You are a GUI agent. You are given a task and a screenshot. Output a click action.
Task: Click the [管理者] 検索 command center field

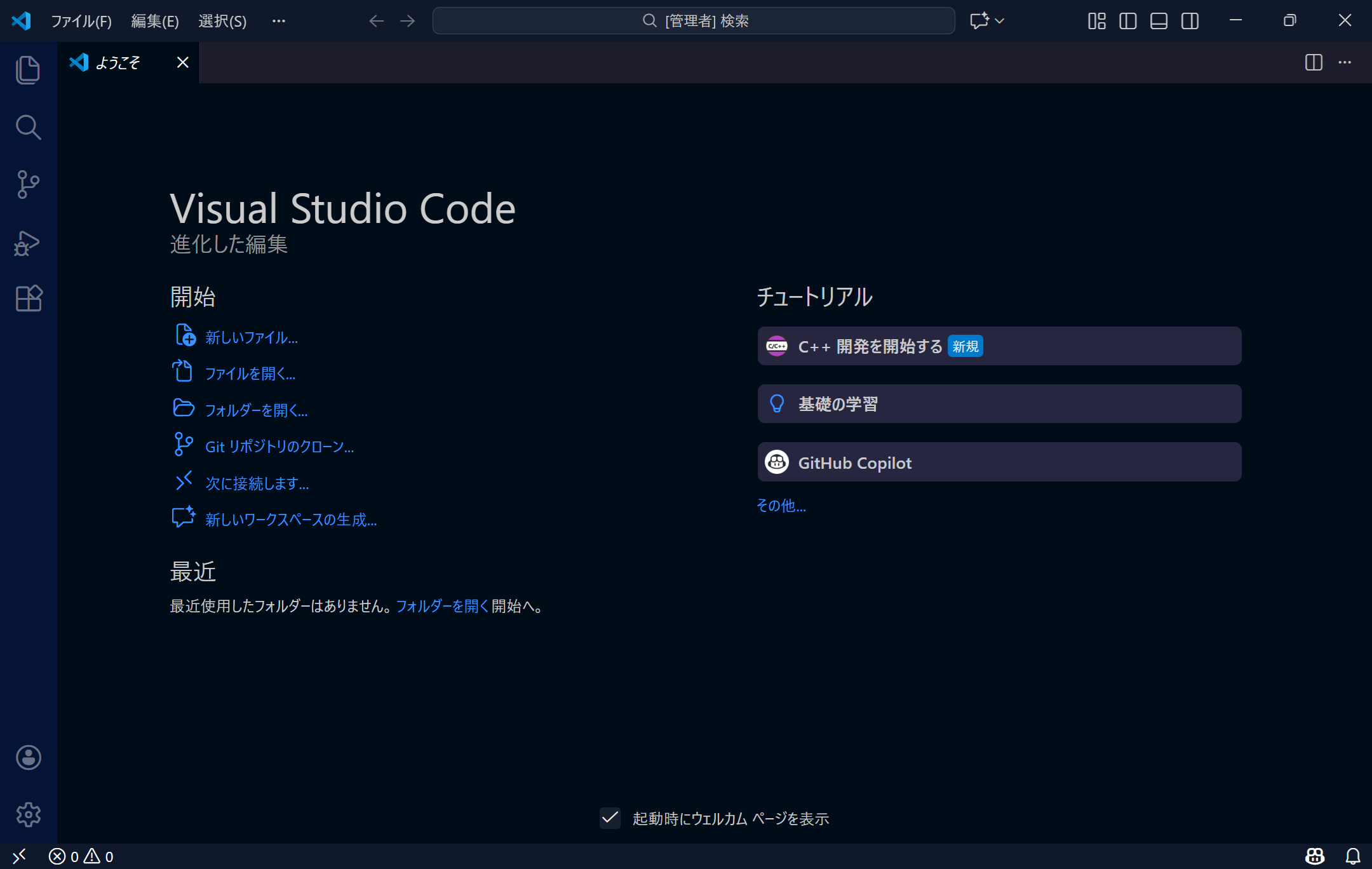click(x=694, y=21)
